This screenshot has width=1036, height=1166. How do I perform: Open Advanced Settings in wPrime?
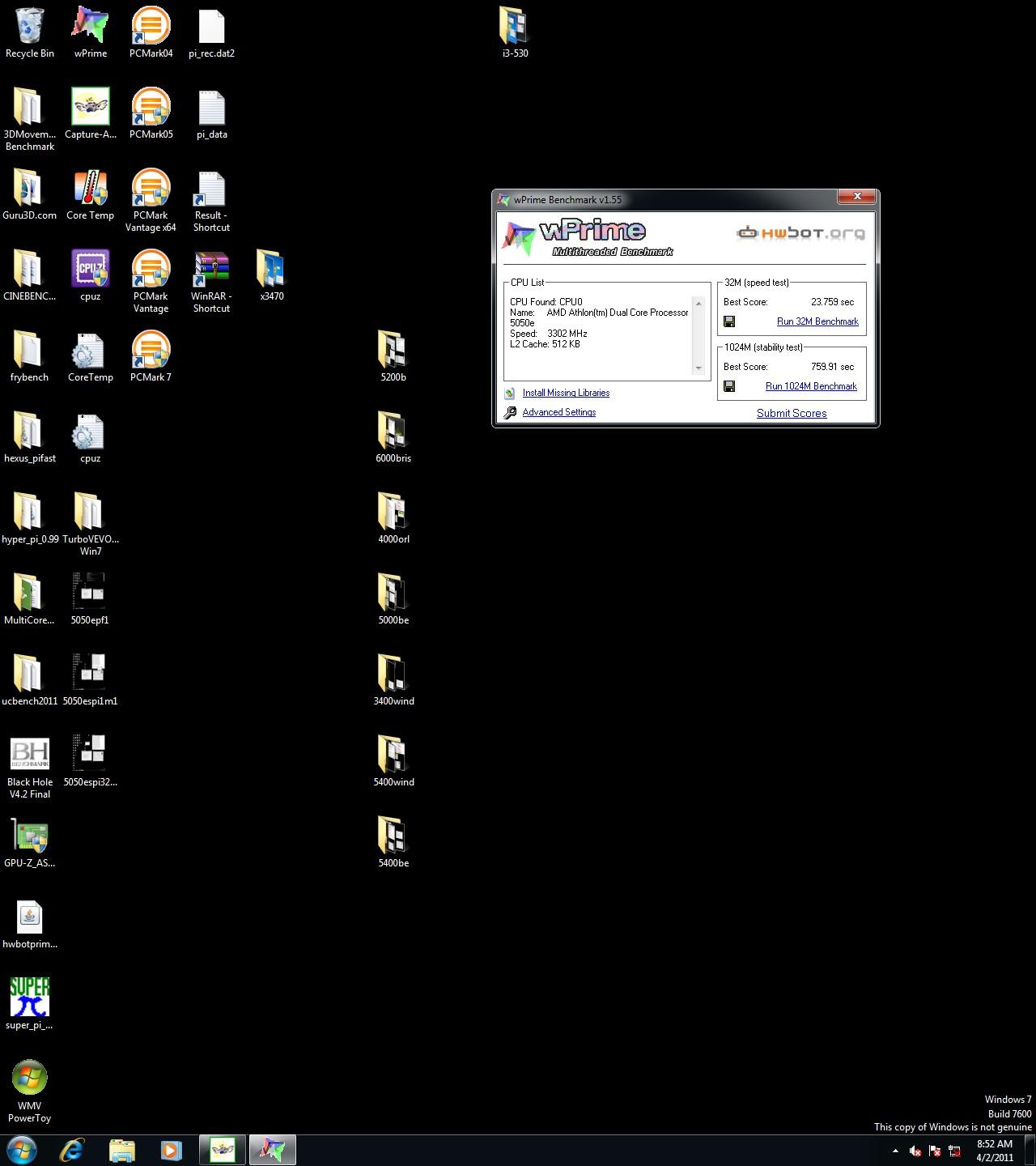[558, 412]
